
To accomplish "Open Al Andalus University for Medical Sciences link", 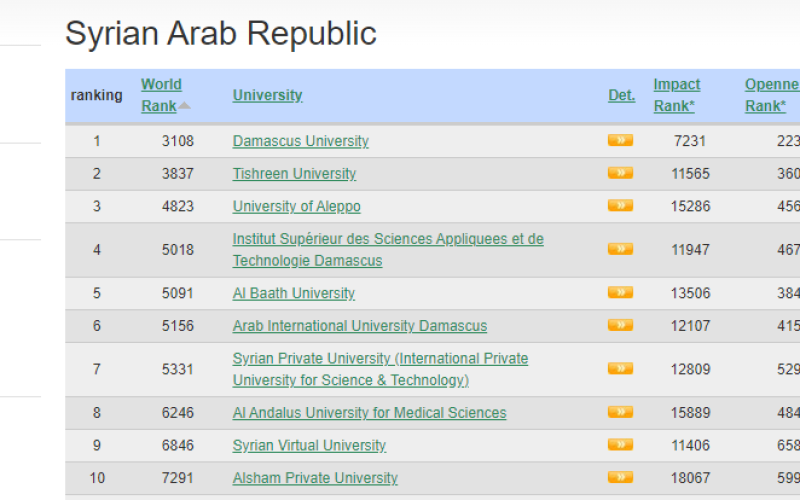I will point(369,412).
